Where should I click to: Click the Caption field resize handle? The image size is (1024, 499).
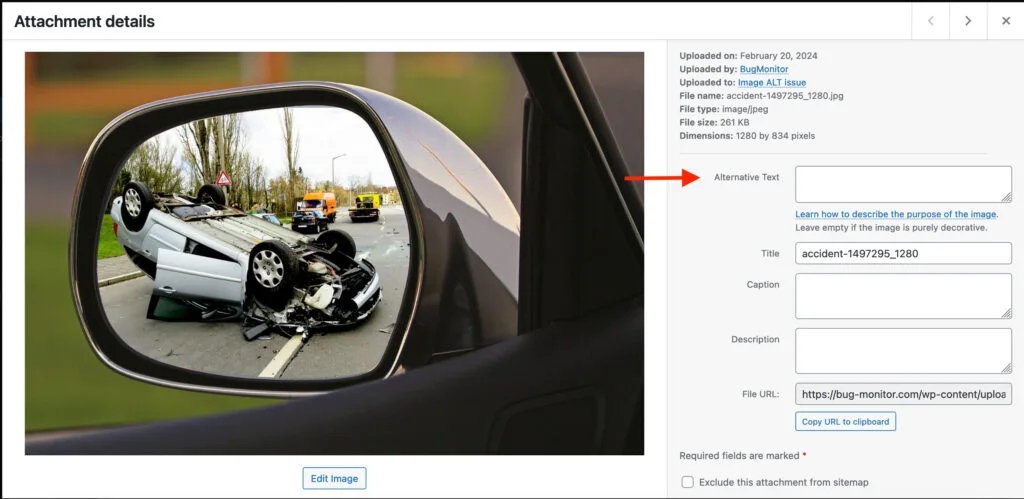tap(1006, 314)
